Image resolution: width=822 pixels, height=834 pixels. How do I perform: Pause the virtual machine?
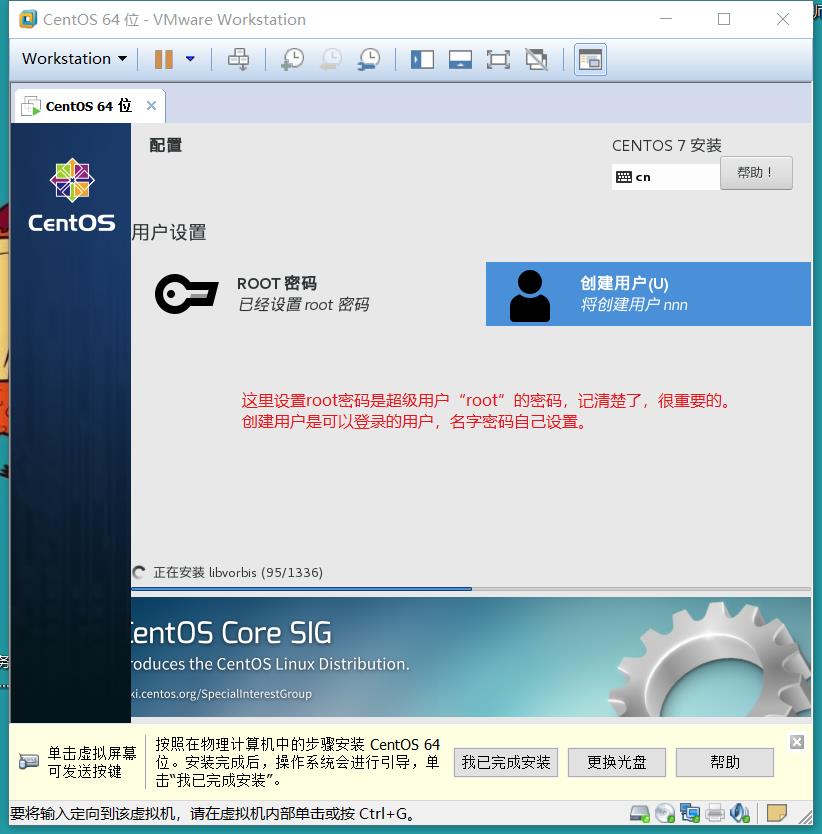[x=164, y=59]
